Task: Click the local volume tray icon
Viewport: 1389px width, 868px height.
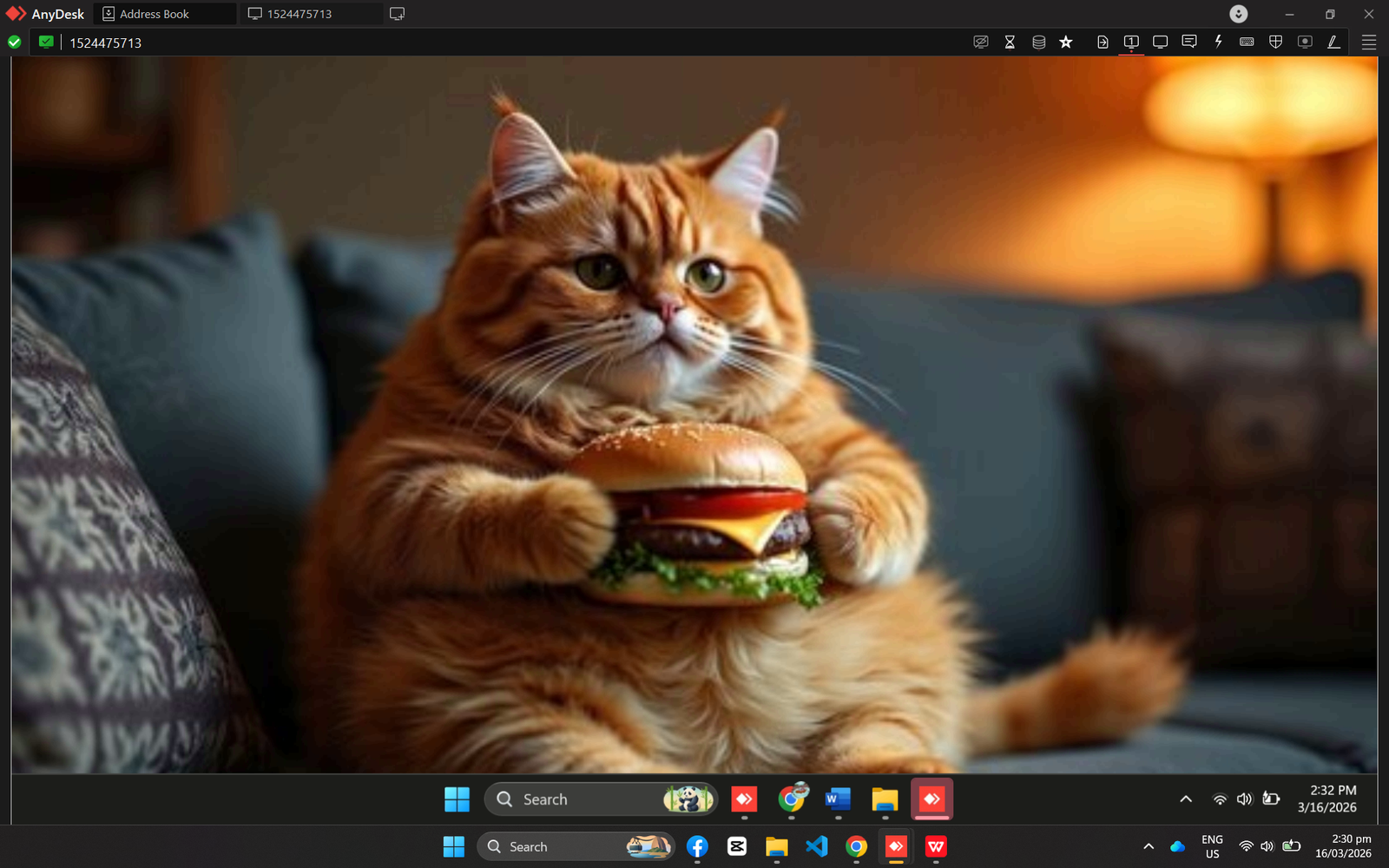Action: pos(1267,846)
